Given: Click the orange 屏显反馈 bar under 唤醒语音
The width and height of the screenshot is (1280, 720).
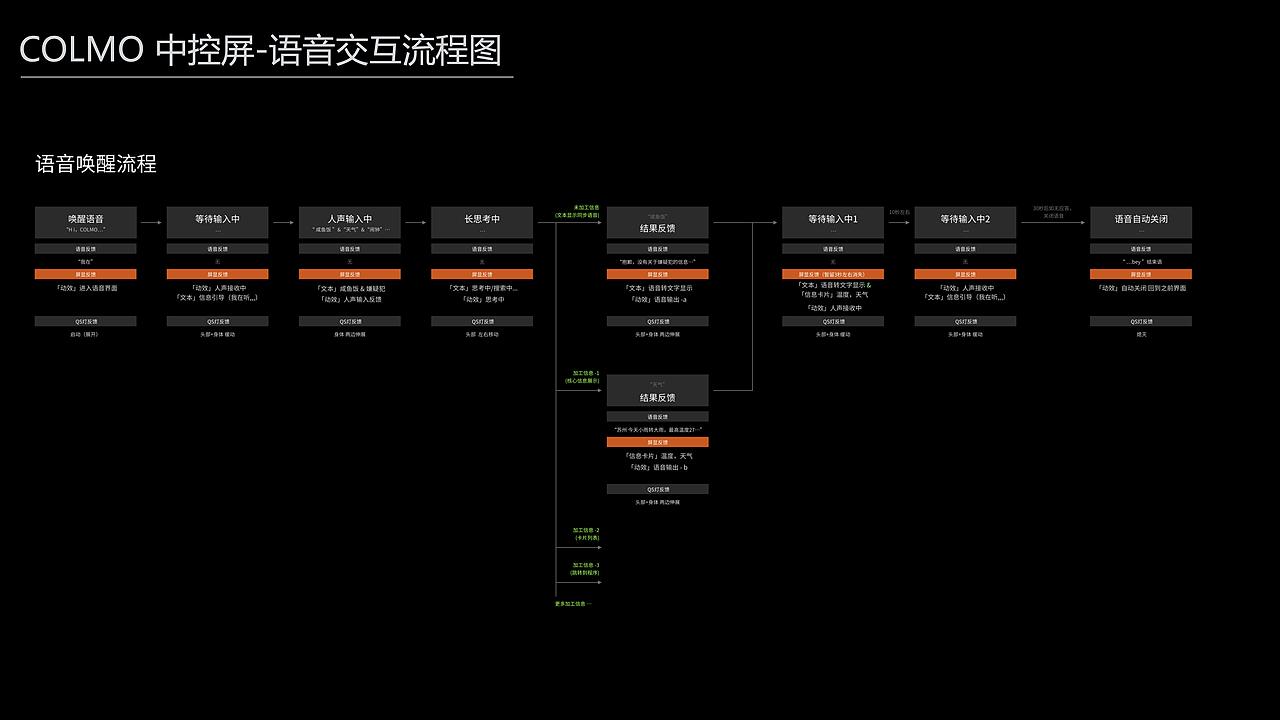Looking at the screenshot, I should (86, 274).
